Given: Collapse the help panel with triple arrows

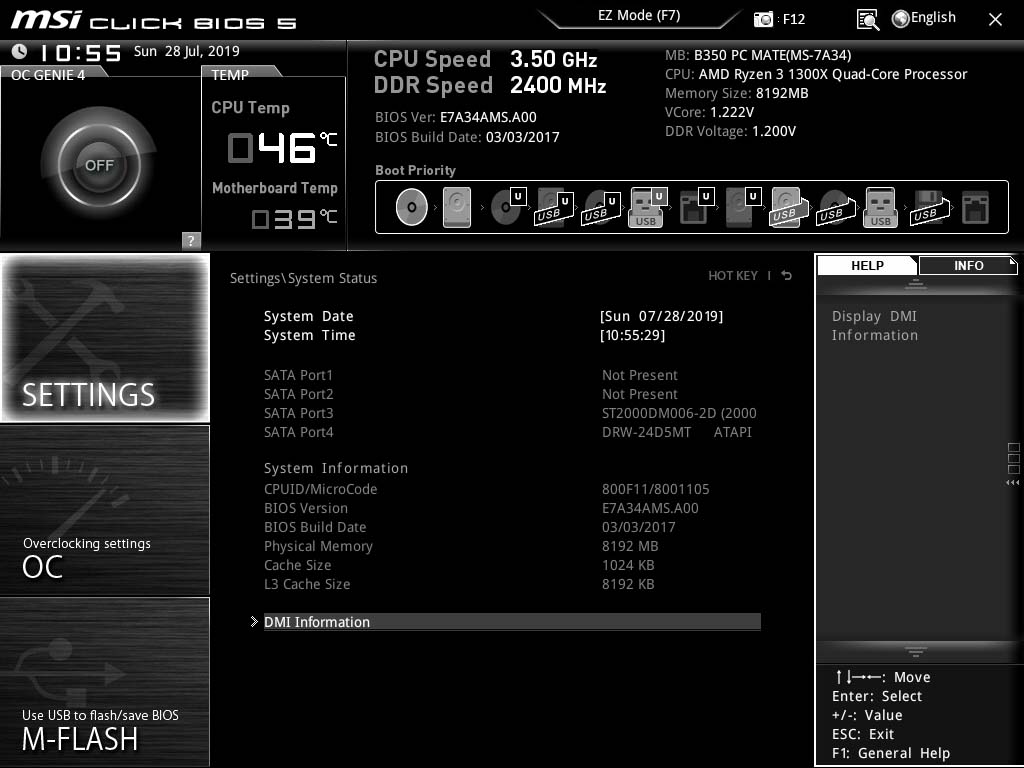Looking at the screenshot, I should tap(1012, 483).
